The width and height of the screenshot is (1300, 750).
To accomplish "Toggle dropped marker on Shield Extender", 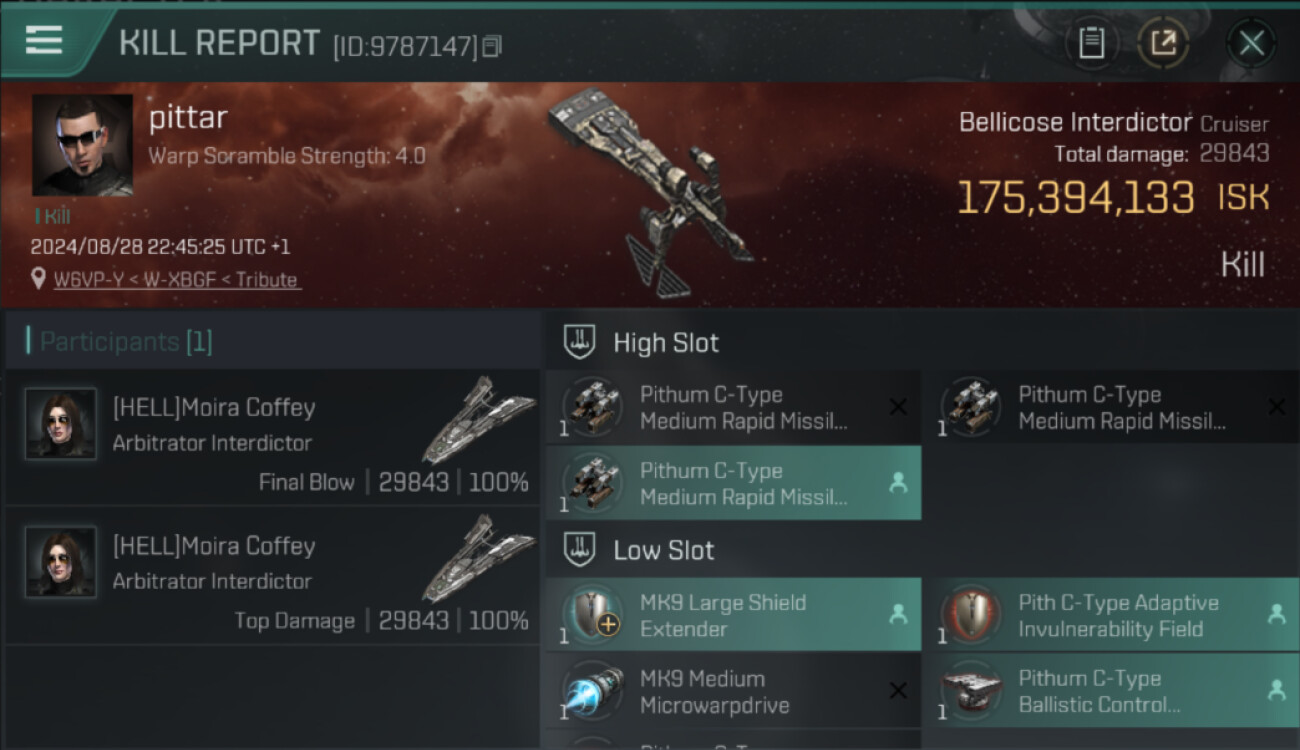I will pyautogui.click(x=898, y=615).
